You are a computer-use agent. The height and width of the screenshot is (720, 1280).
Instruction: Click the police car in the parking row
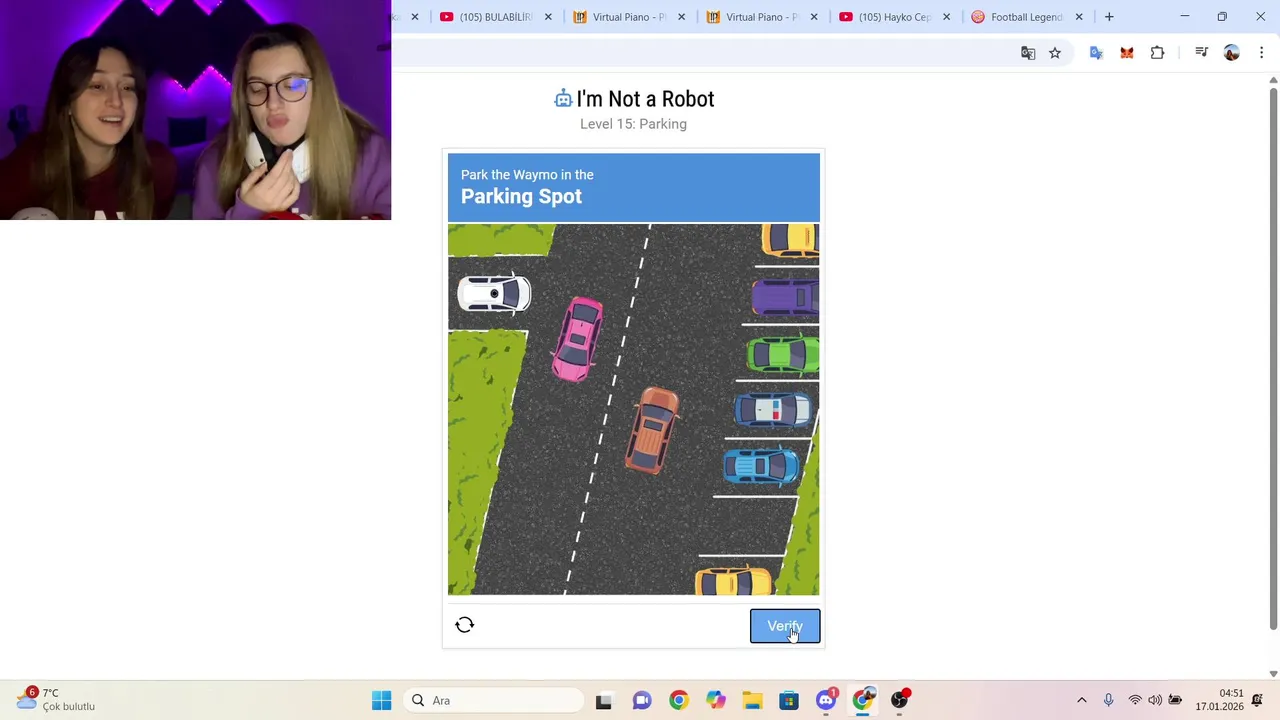(x=772, y=410)
